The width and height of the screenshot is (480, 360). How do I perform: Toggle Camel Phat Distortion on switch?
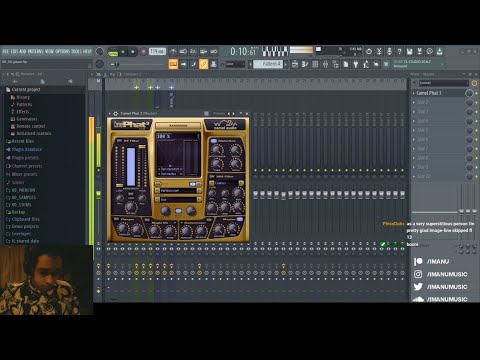pyautogui.click(x=214, y=141)
